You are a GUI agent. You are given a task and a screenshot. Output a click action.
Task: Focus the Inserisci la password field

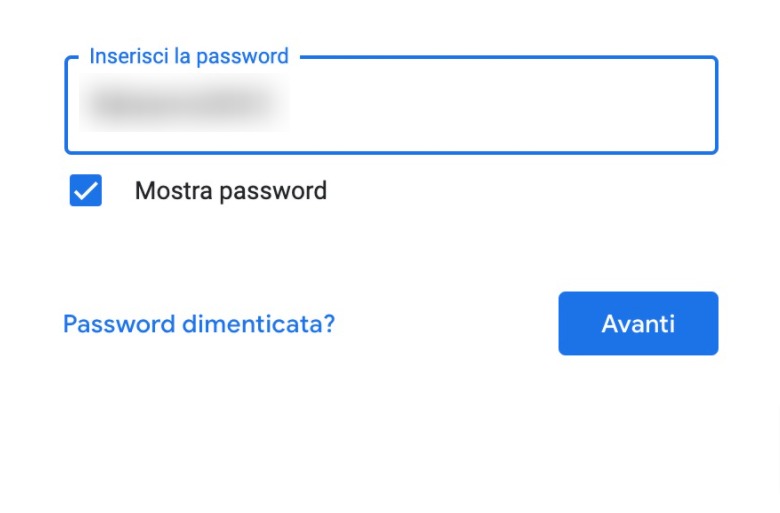coord(391,104)
